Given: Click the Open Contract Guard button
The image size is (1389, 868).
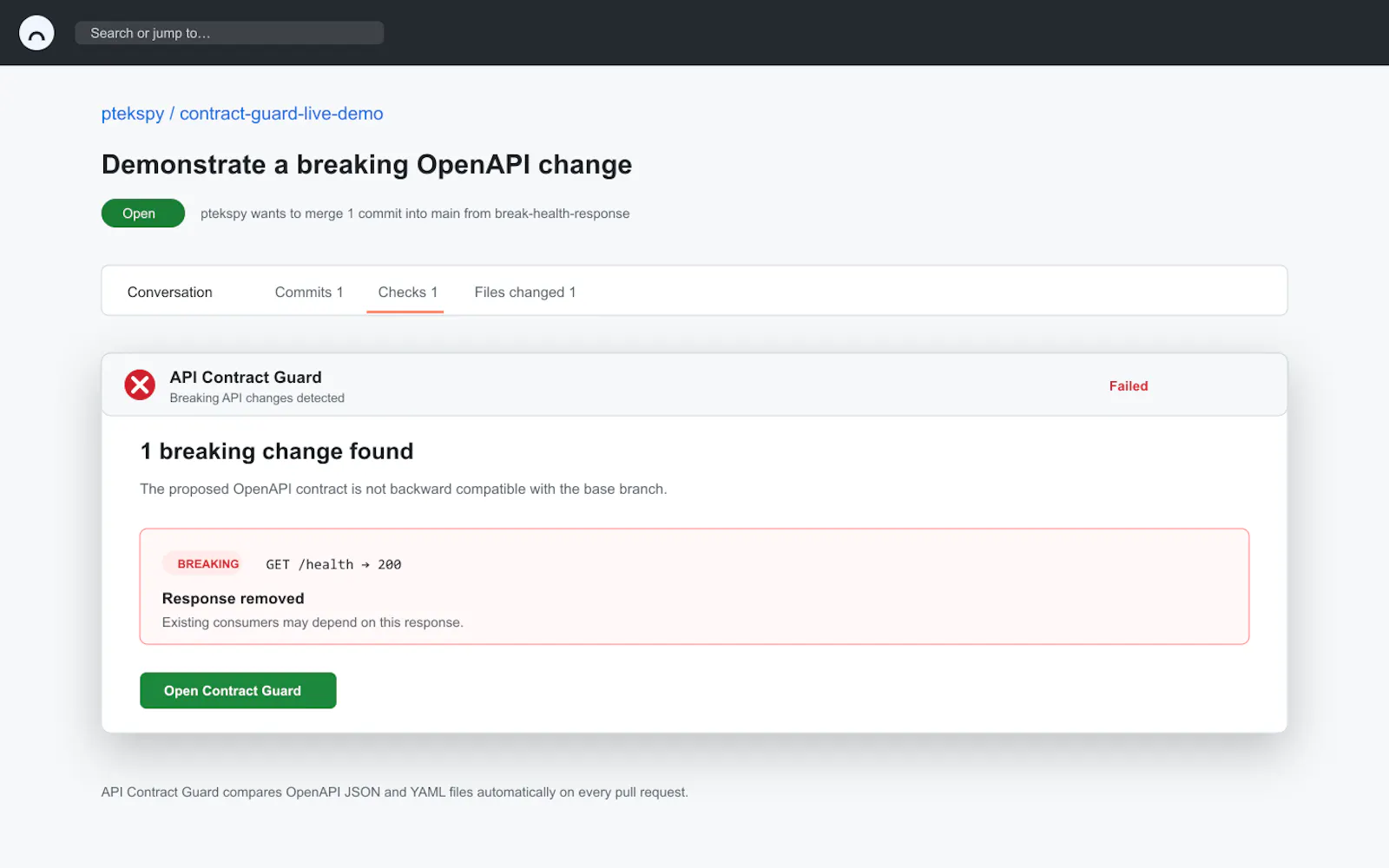Looking at the screenshot, I should pyautogui.click(x=238, y=691).
